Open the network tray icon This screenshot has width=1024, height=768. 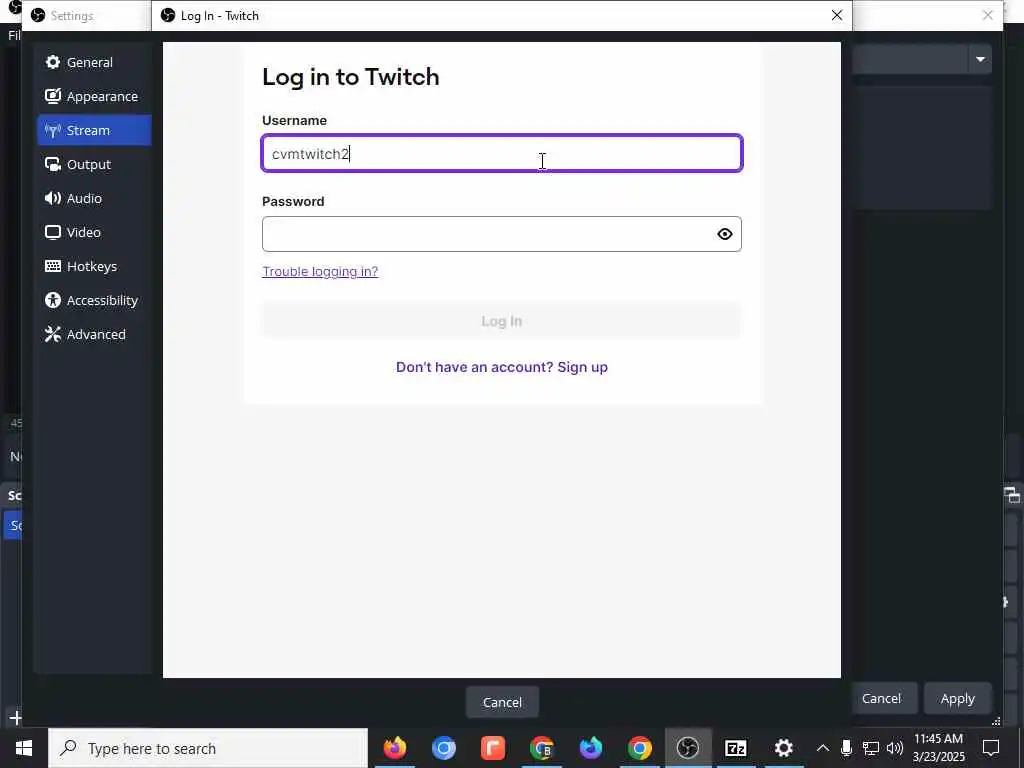click(x=871, y=748)
